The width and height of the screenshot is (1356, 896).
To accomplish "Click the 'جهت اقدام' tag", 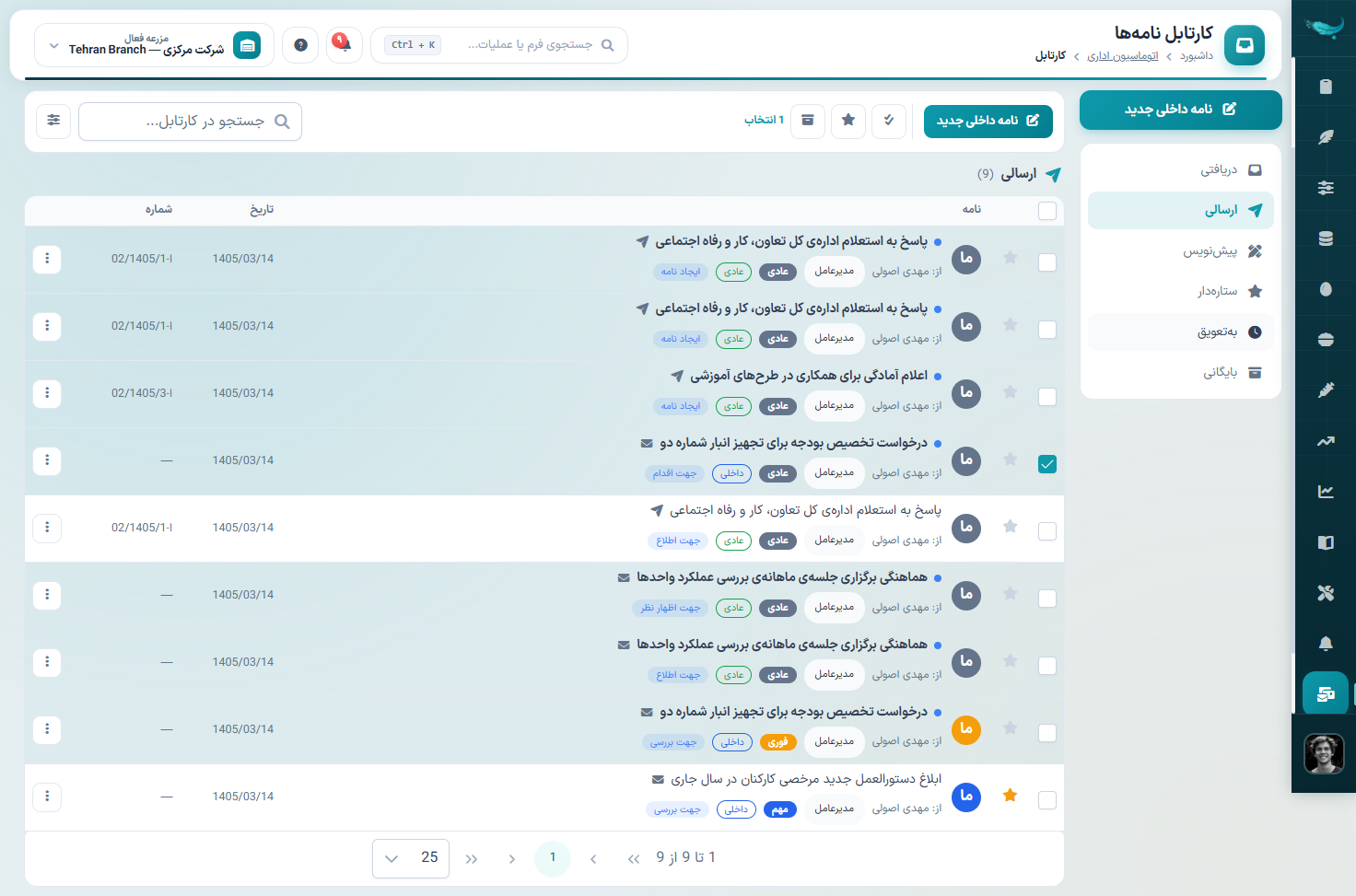I will pyautogui.click(x=674, y=473).
